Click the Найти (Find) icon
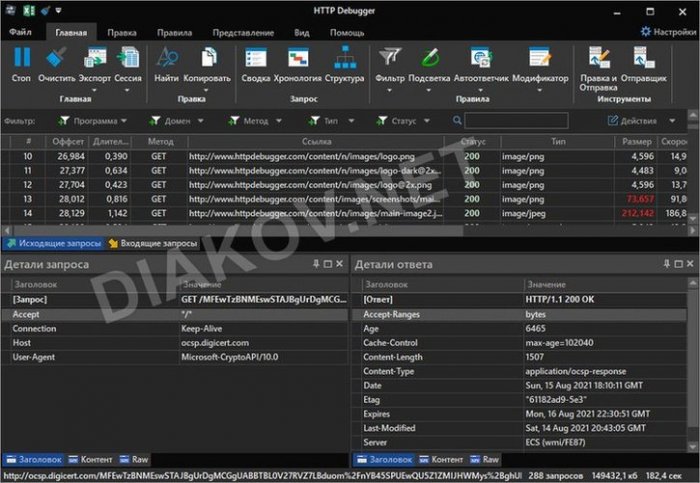The width and height of the screenshot is (700, 483). click(x=166, y=60)
